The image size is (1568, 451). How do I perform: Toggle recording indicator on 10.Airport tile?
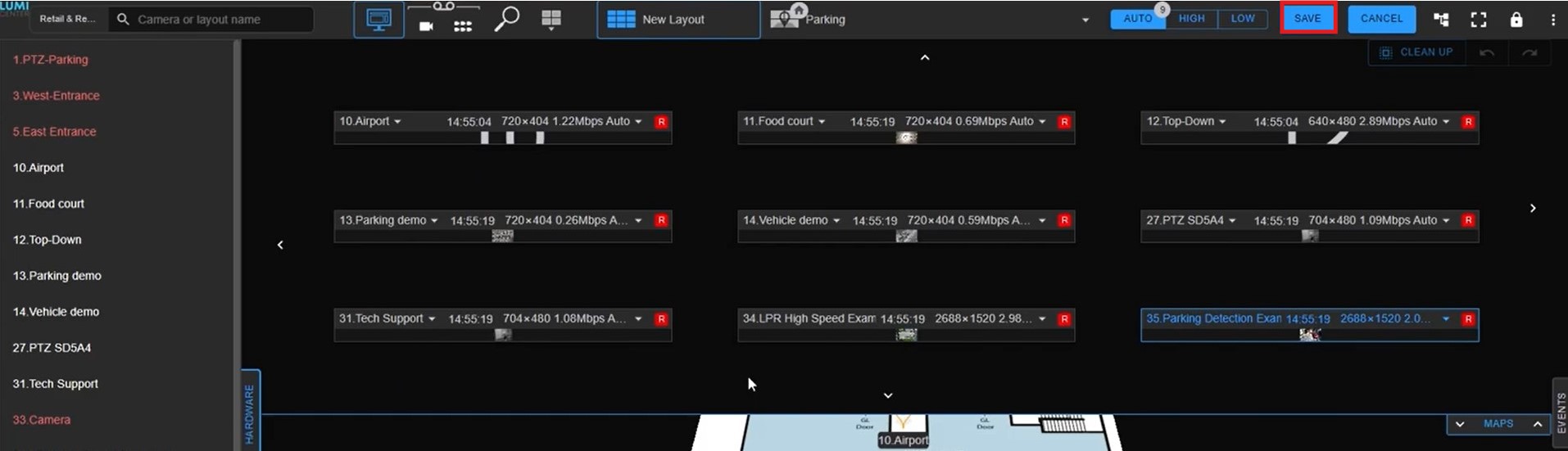(x=661, y=122)
